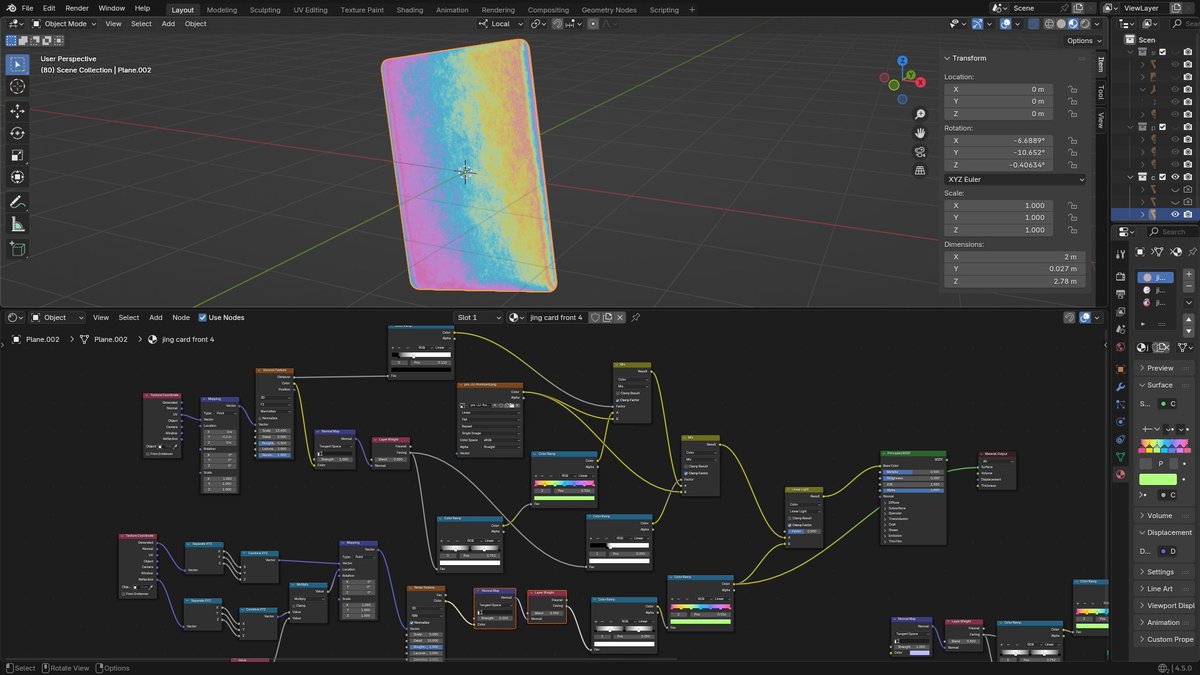The height and width of the screenshot is (675, 1200).
Task: Lock the Rotation Y value
Action: click(x=1072, y=153)
